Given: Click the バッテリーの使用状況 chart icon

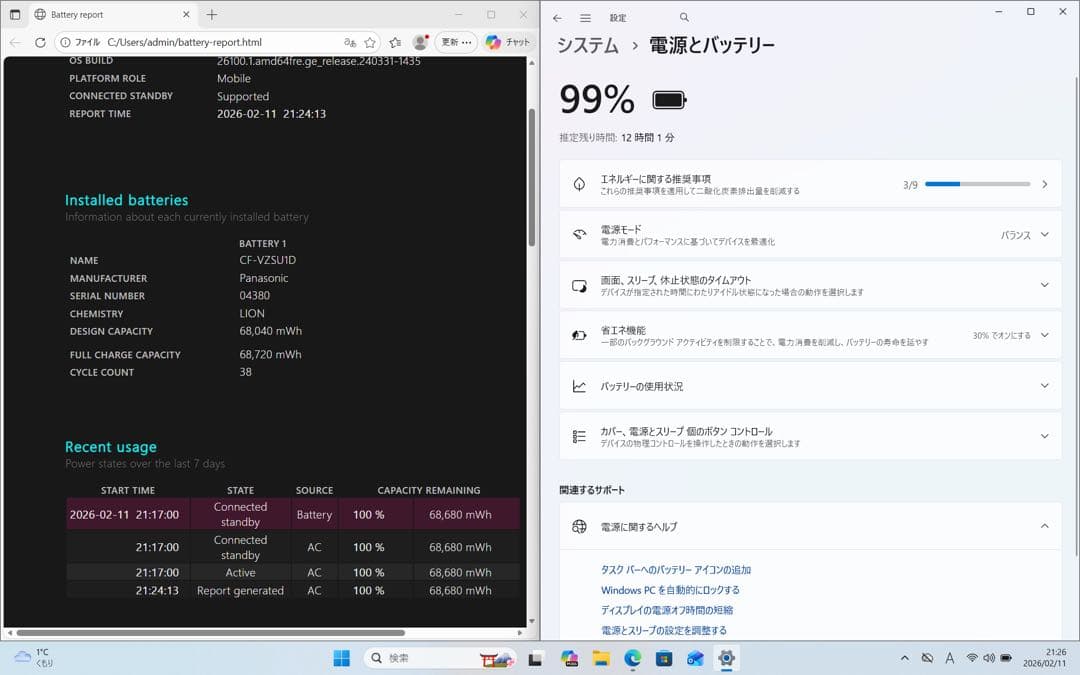Looking at the screenshot, I should 578,385.
